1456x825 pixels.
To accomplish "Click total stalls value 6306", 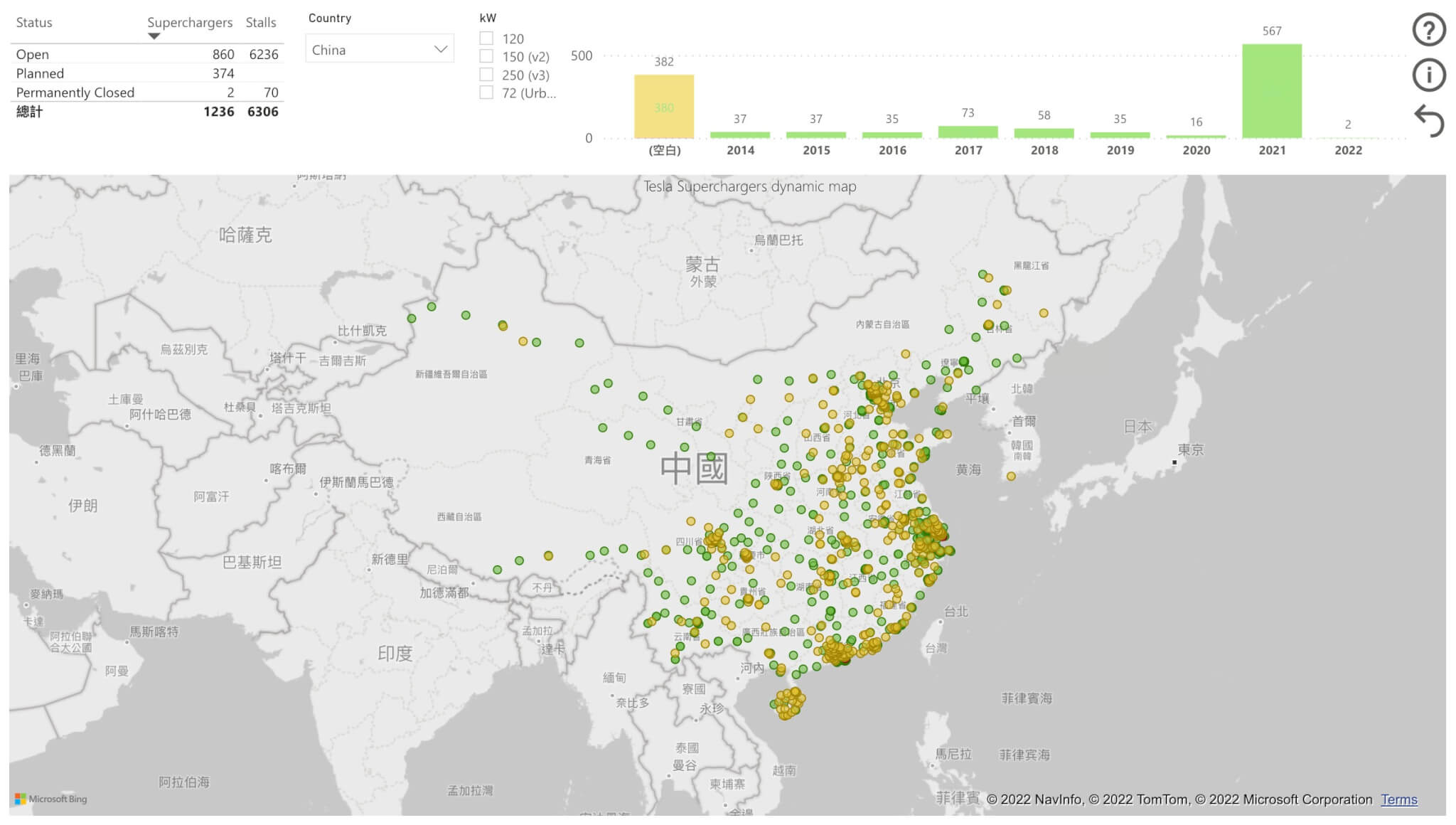I will 263,112.
